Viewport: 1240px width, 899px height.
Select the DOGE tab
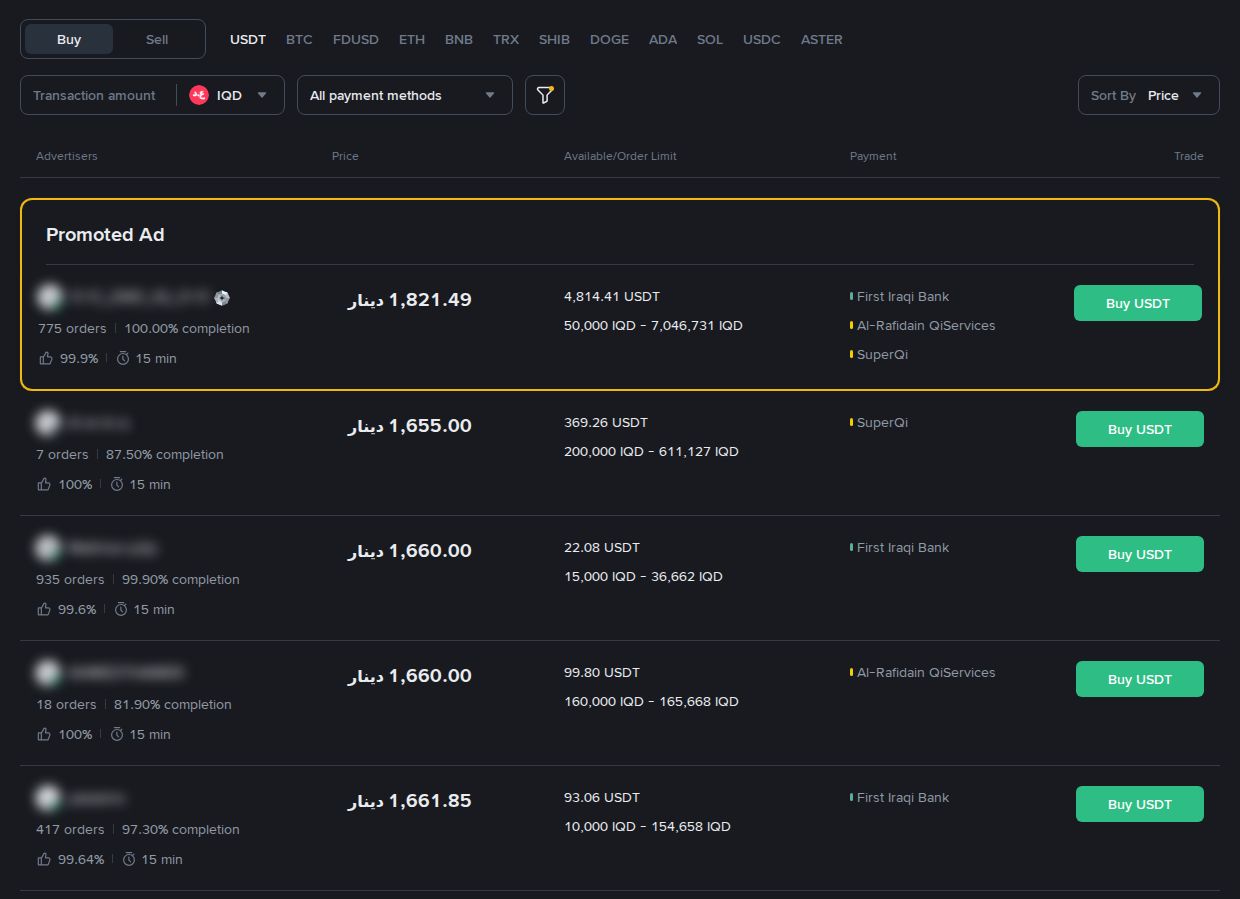tap(609, 40)
